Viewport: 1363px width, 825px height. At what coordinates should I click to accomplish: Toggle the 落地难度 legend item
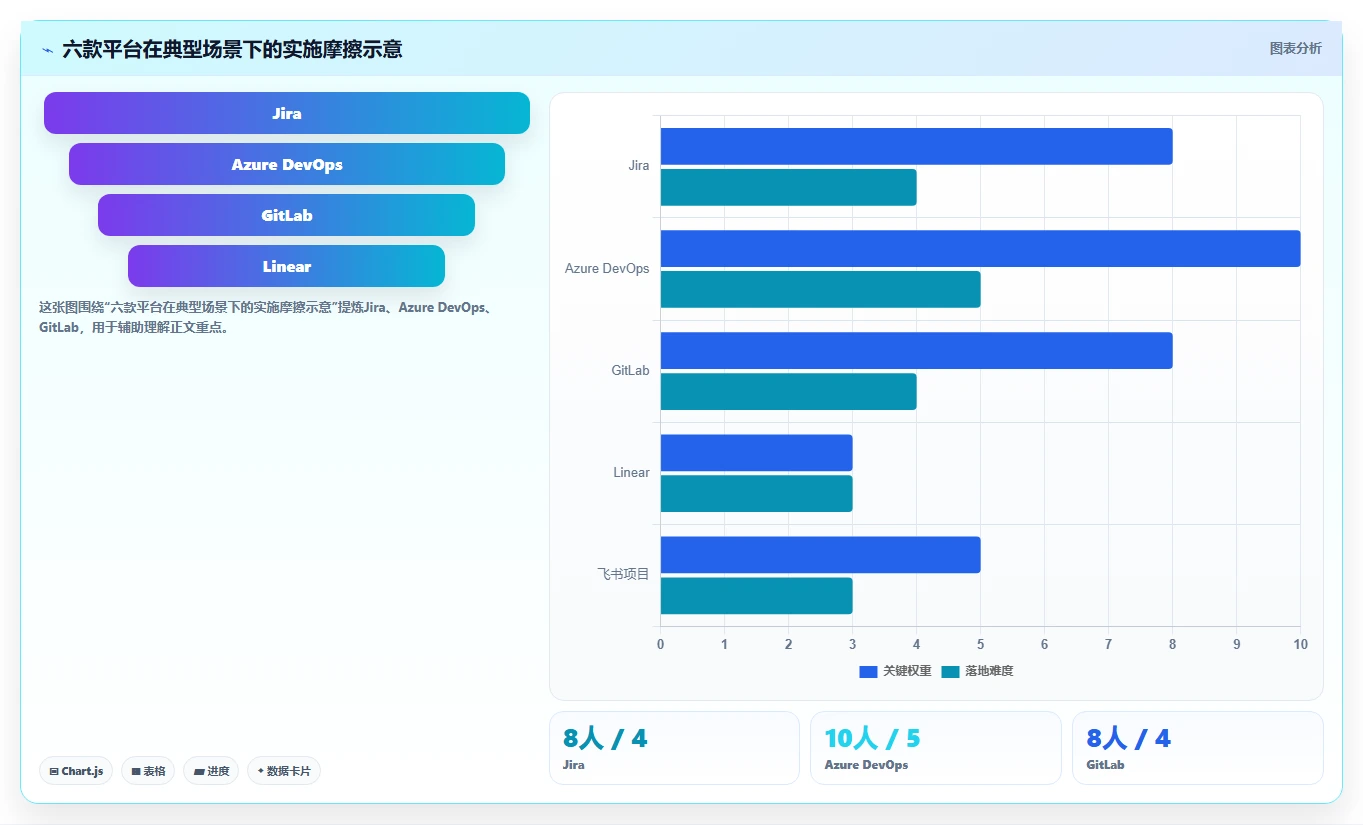[978, 671]
